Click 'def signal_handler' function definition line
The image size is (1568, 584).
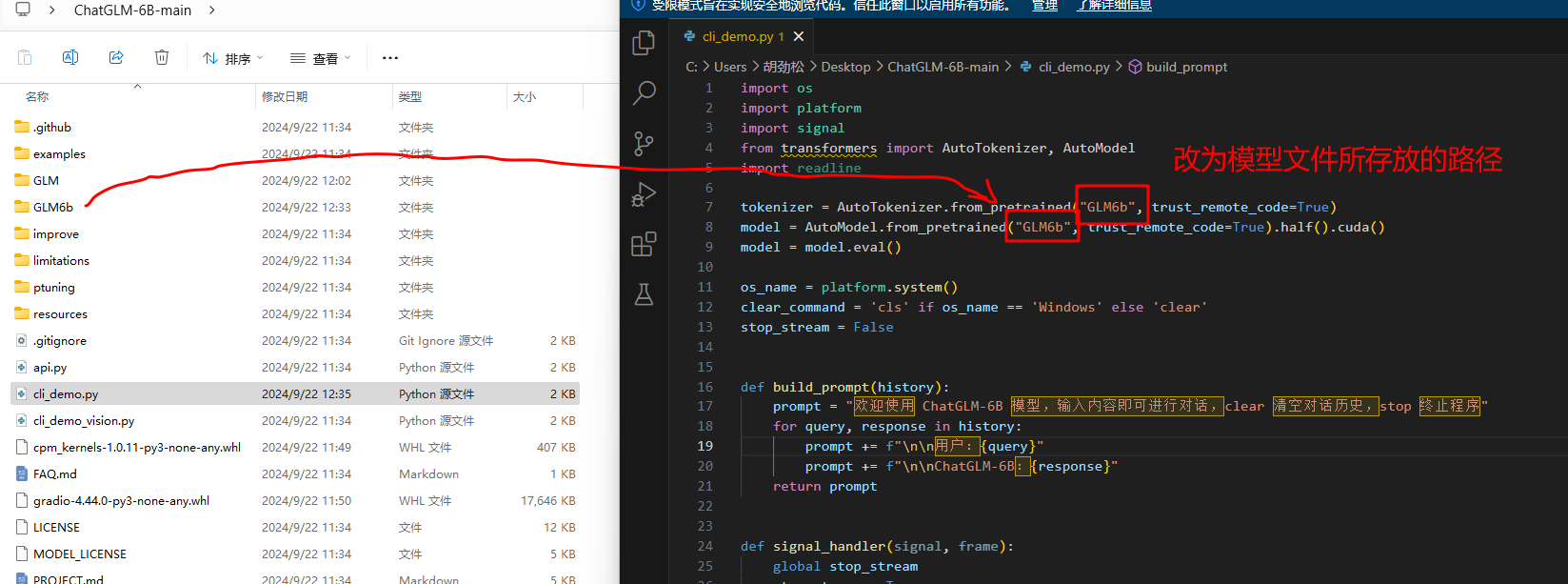(877, 546)
